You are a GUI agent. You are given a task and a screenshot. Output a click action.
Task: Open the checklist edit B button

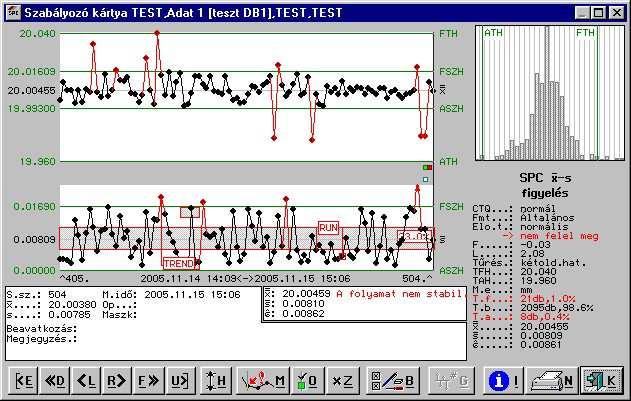click(392, 380)
